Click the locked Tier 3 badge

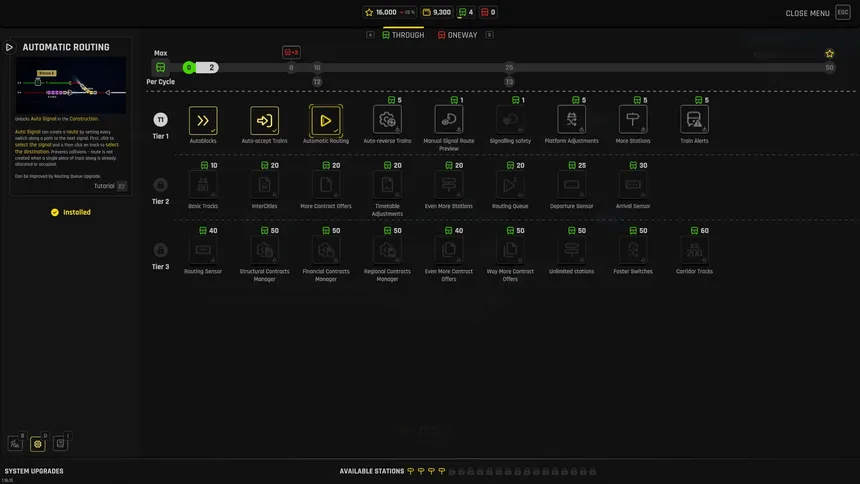point(160,250)
